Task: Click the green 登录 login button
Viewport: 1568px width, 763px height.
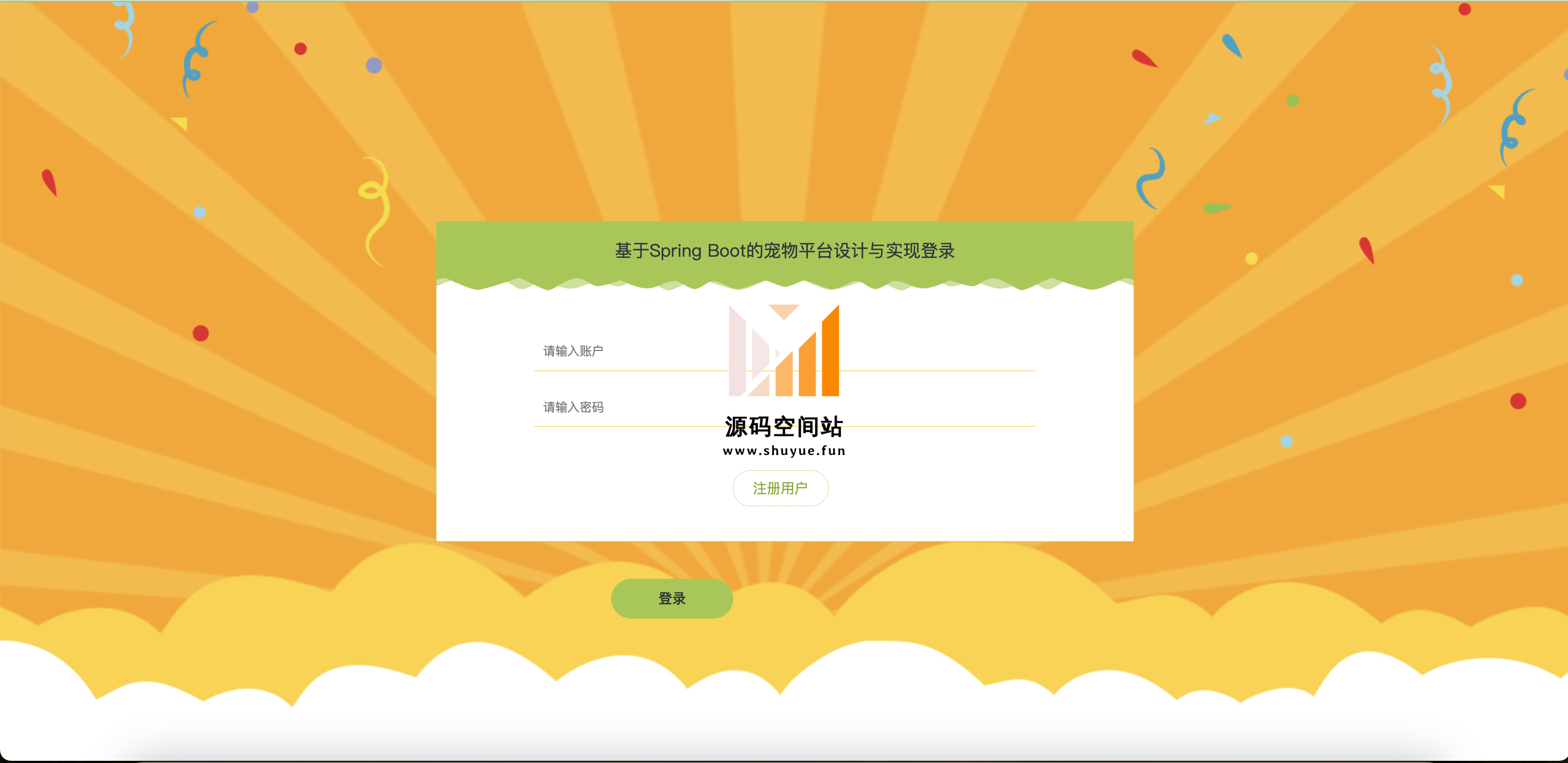Action: tap(672, 598)
